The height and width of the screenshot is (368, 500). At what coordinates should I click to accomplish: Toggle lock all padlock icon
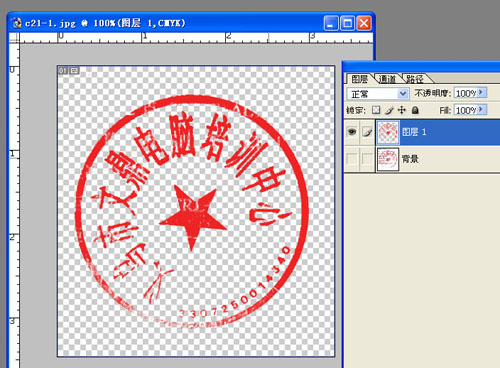tap(415, 110)
